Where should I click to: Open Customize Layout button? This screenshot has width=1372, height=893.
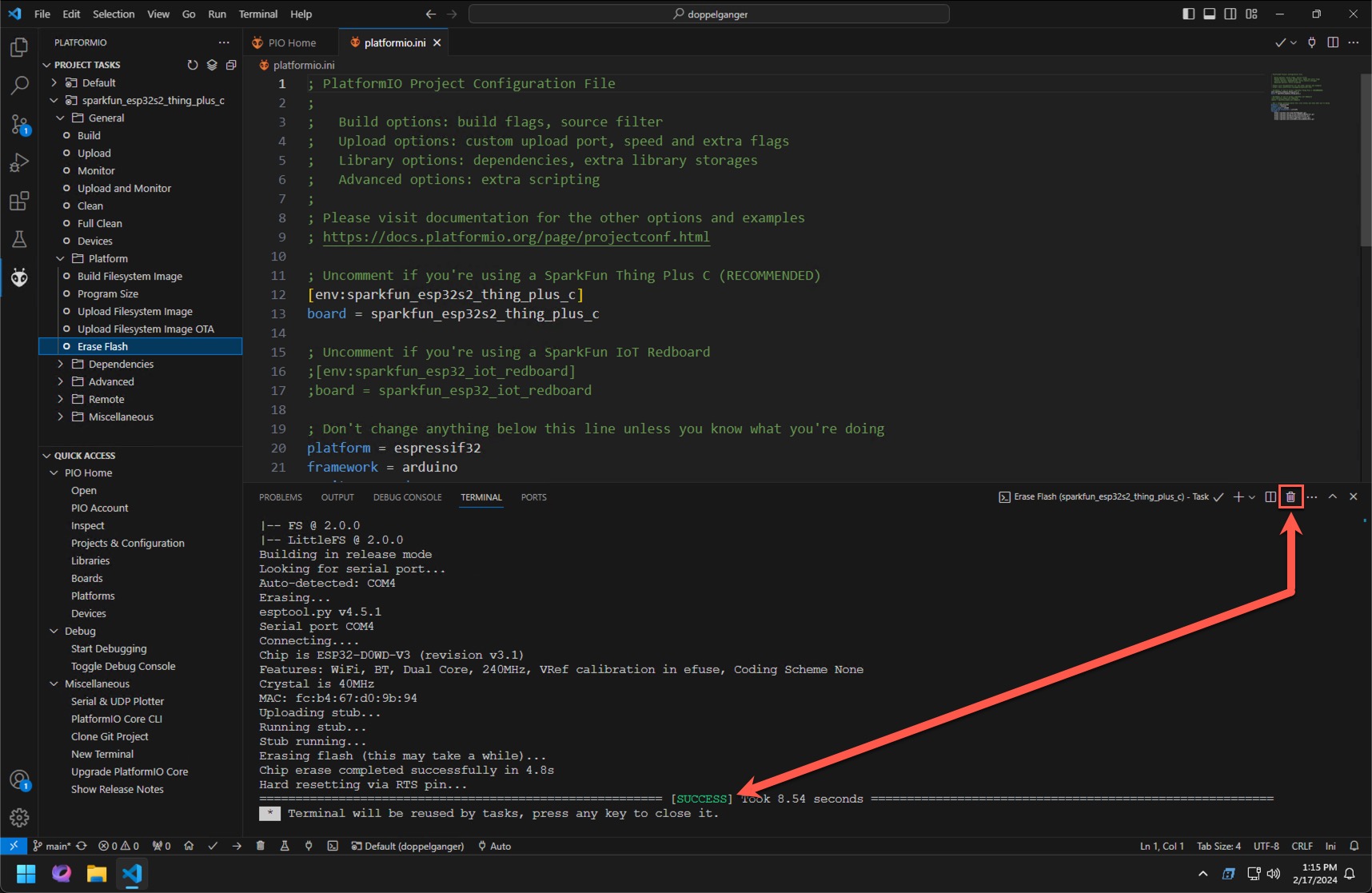point(1251,14)
